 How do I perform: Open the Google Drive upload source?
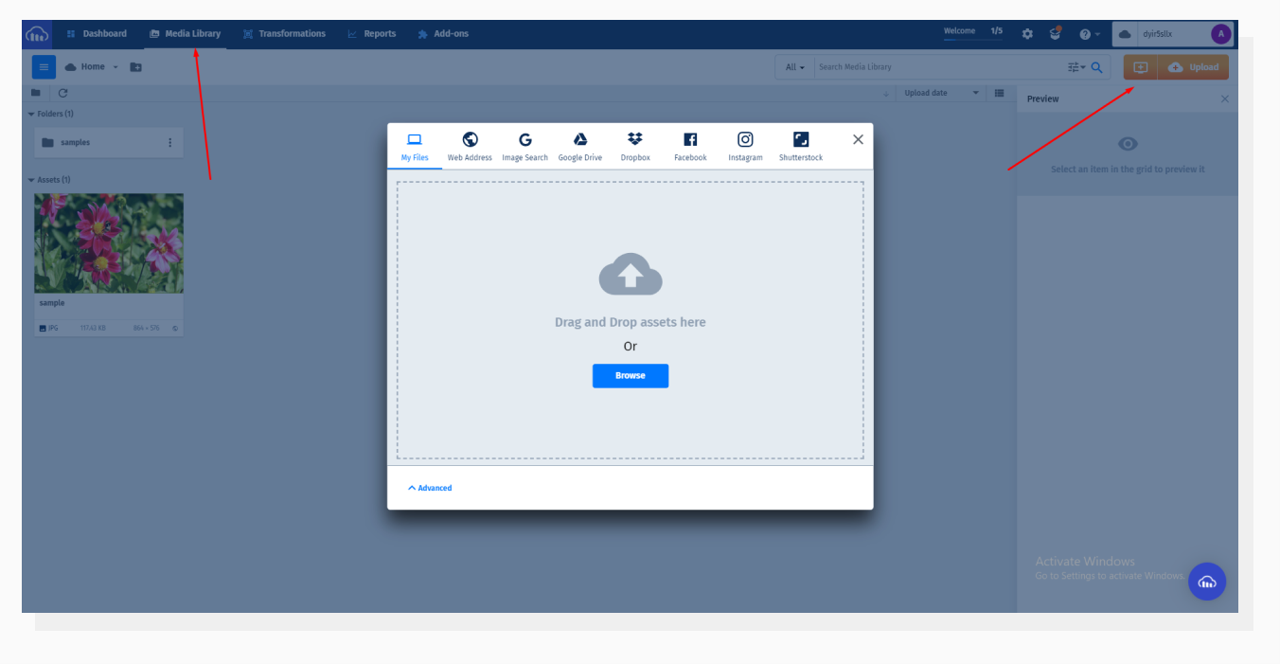[580, 145]
